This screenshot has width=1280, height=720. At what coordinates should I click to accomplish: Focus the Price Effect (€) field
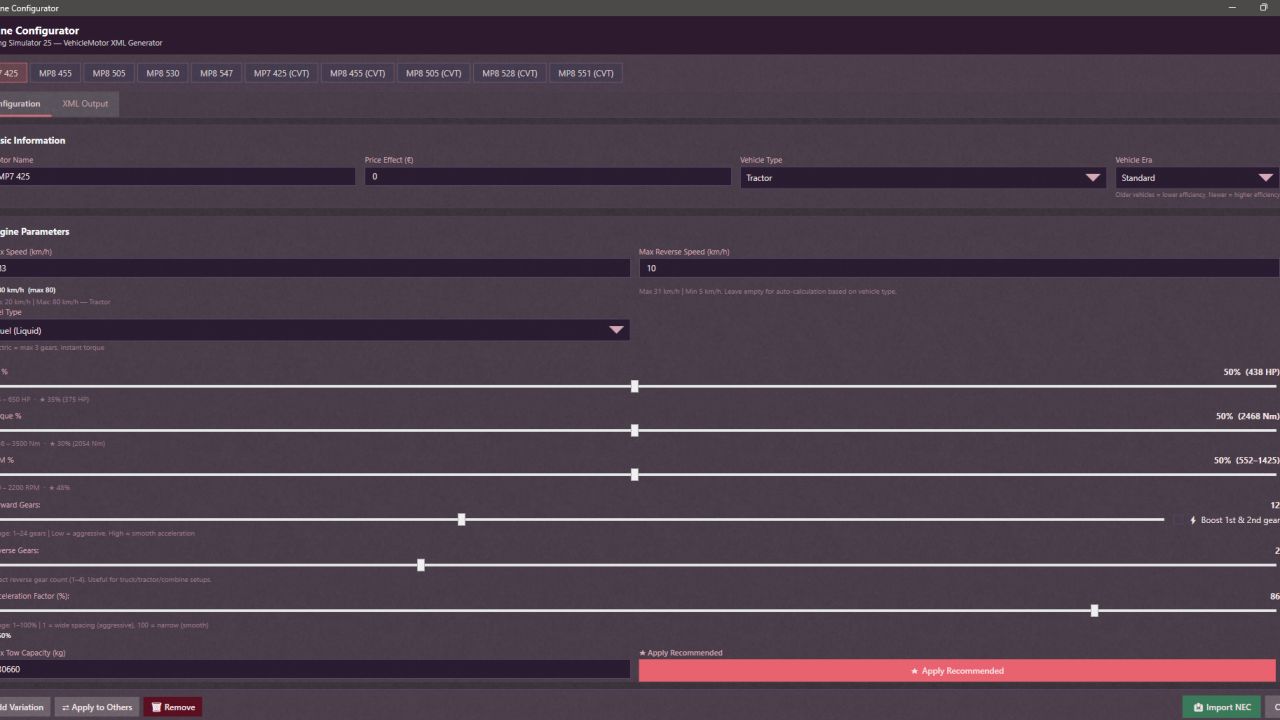(548, 176)
